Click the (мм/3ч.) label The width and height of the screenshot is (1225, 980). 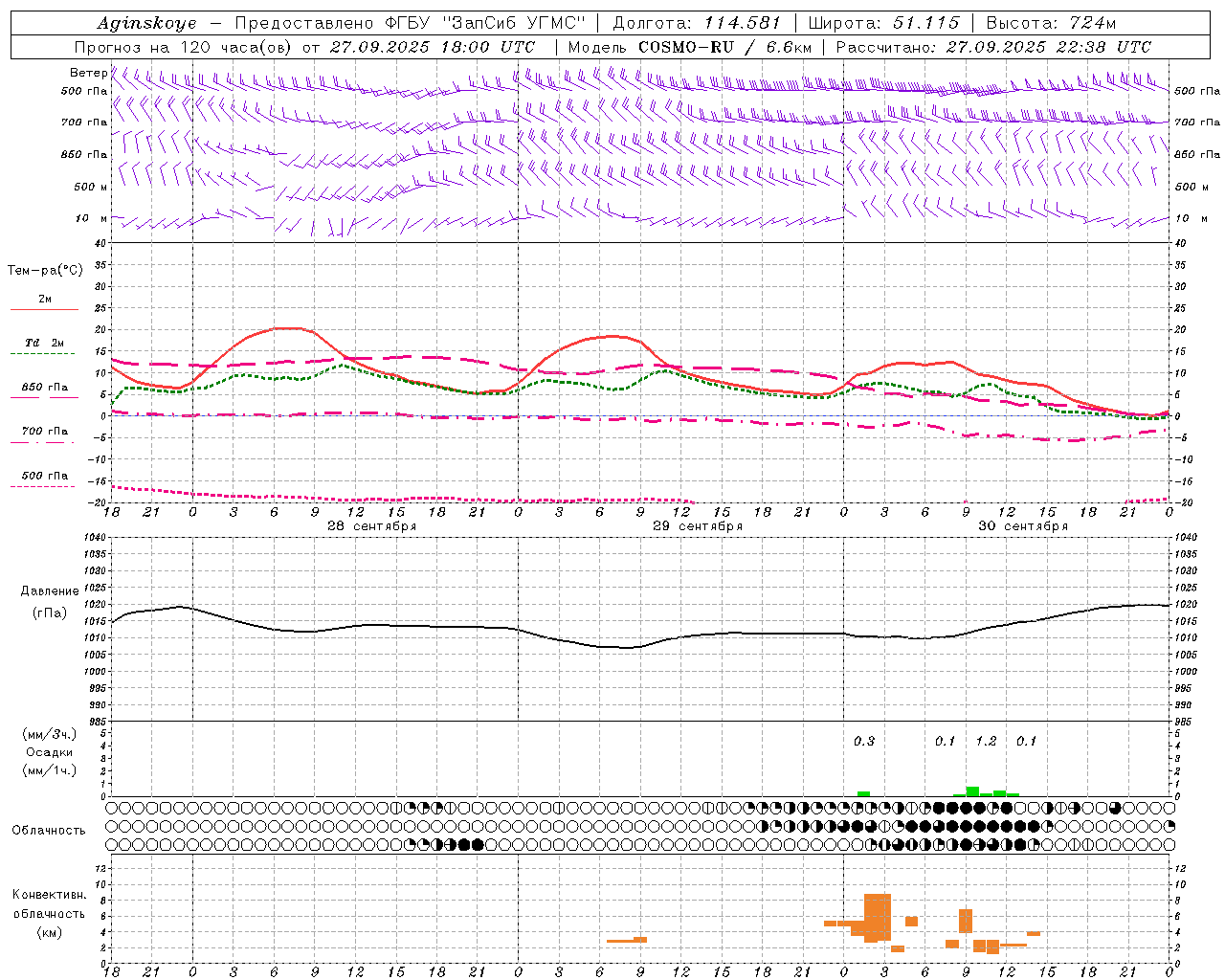click(49, 734)
